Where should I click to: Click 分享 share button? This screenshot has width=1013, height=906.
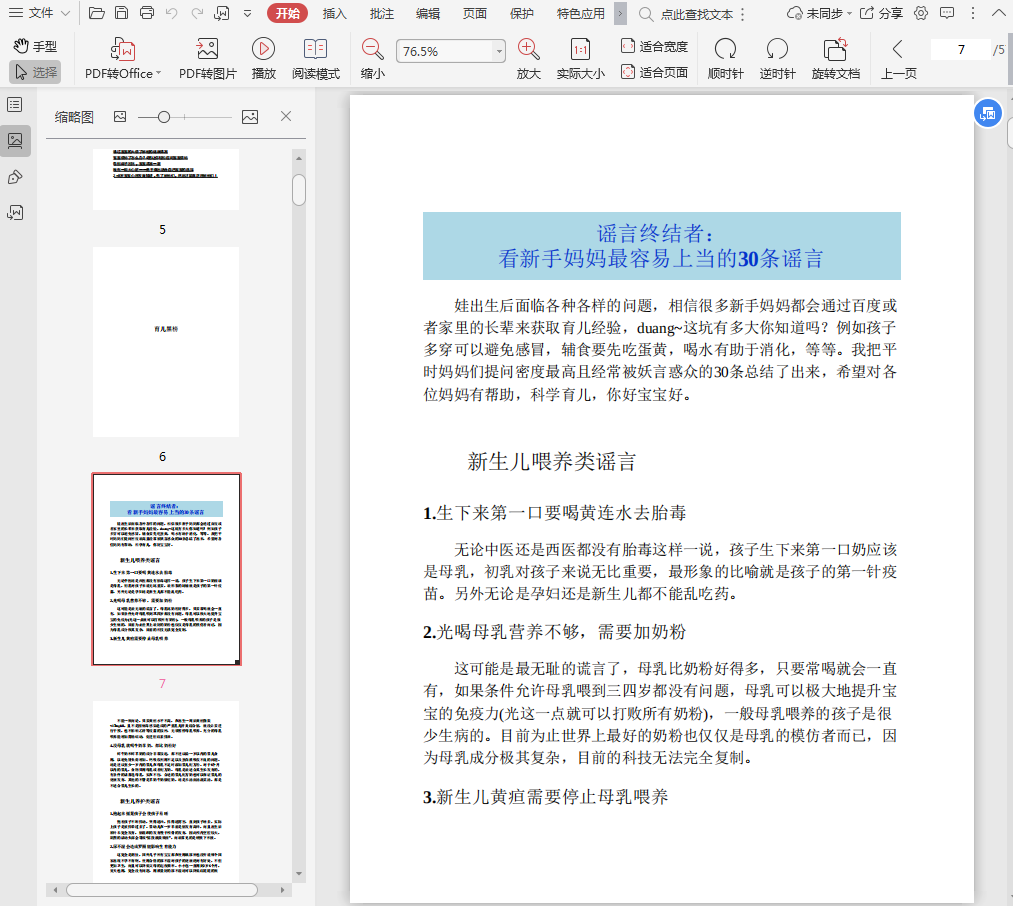pyautogui.click(x=881, y=13)
